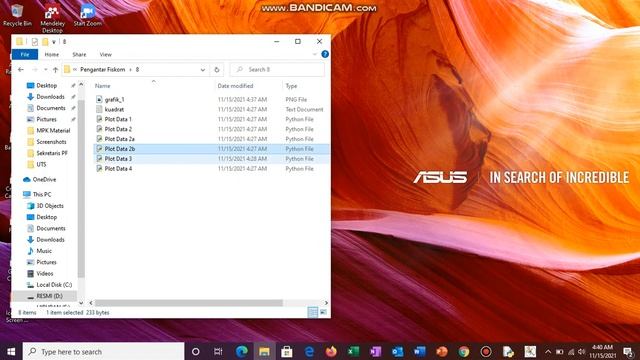Go up one folder level

click(56, 70)
